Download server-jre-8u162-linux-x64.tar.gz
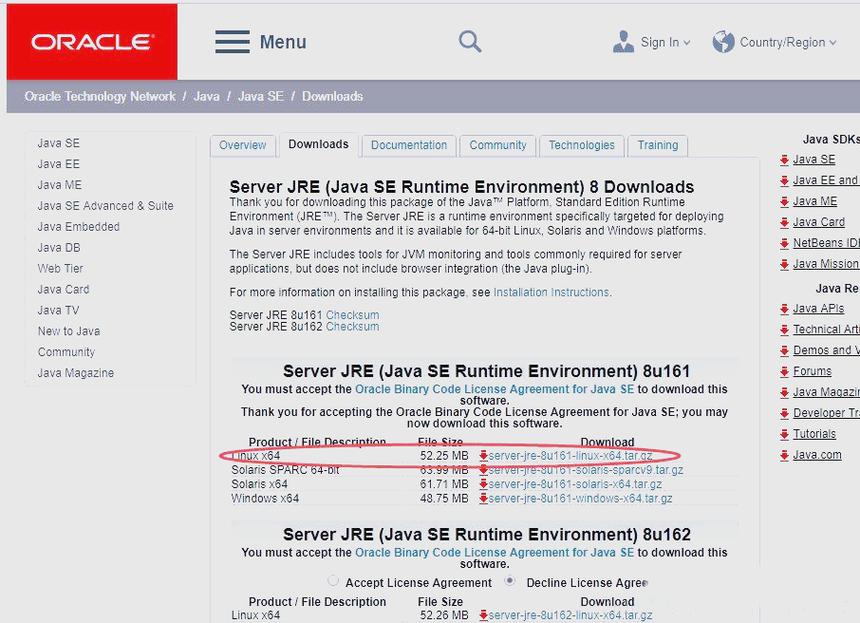This screenshot has height=623, width=860. pos(570,615)
